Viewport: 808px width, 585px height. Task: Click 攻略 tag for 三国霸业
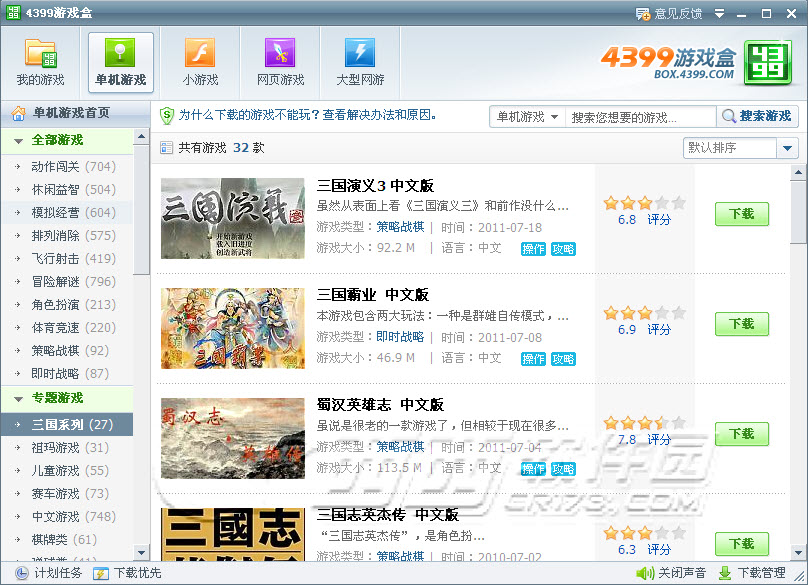(x=563, y=359)
